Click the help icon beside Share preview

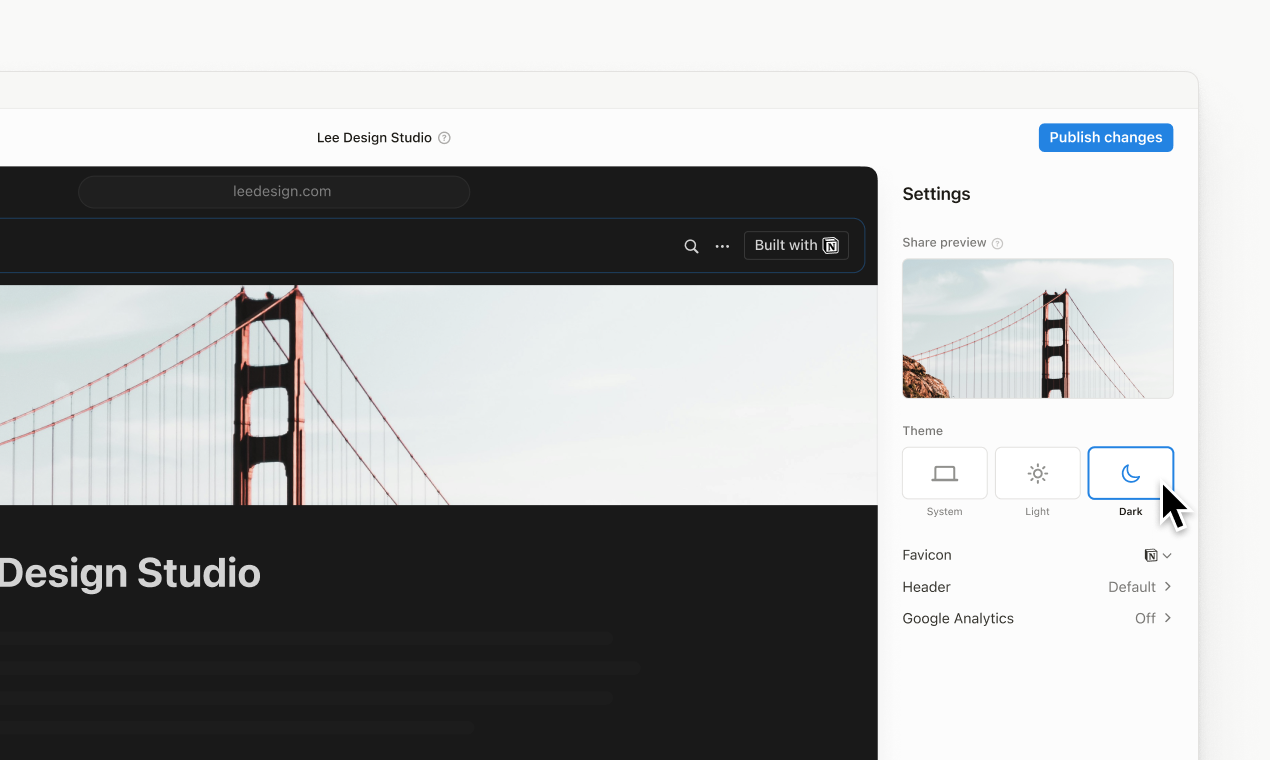tap(997, 243)
